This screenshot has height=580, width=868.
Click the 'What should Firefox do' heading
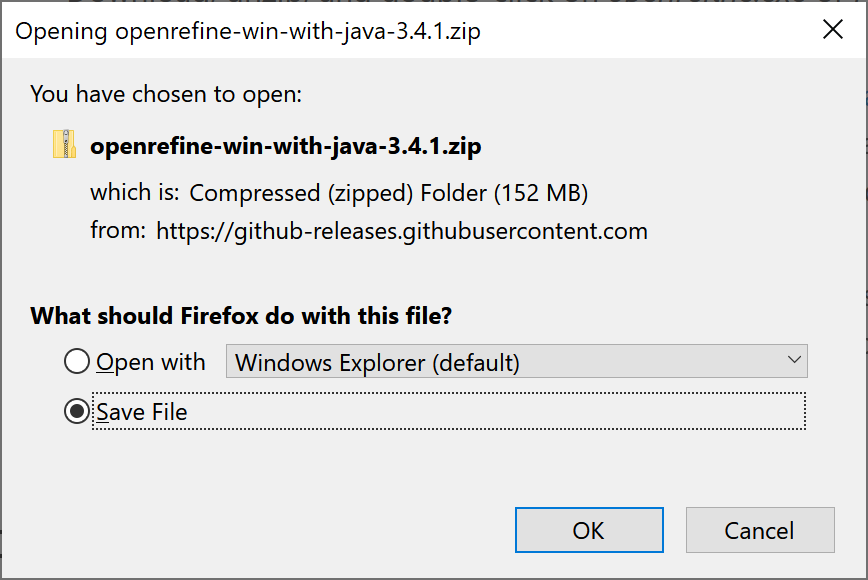point(240,315)
